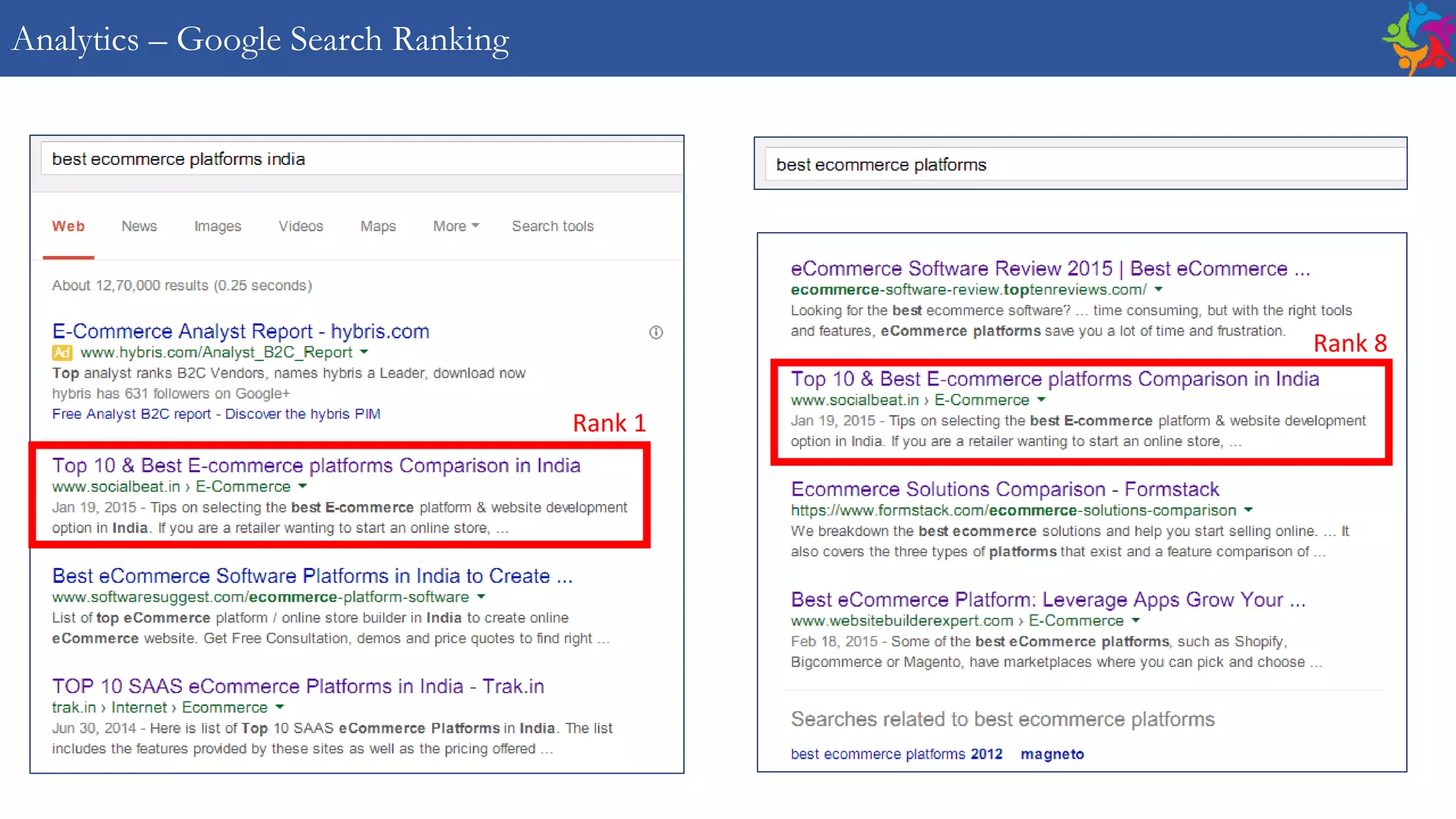The height and width of the screenshot is (819, 1456).
Task: Click 'Searches related to best ecommerce platforms' heading
Action: click(1002, 719)
